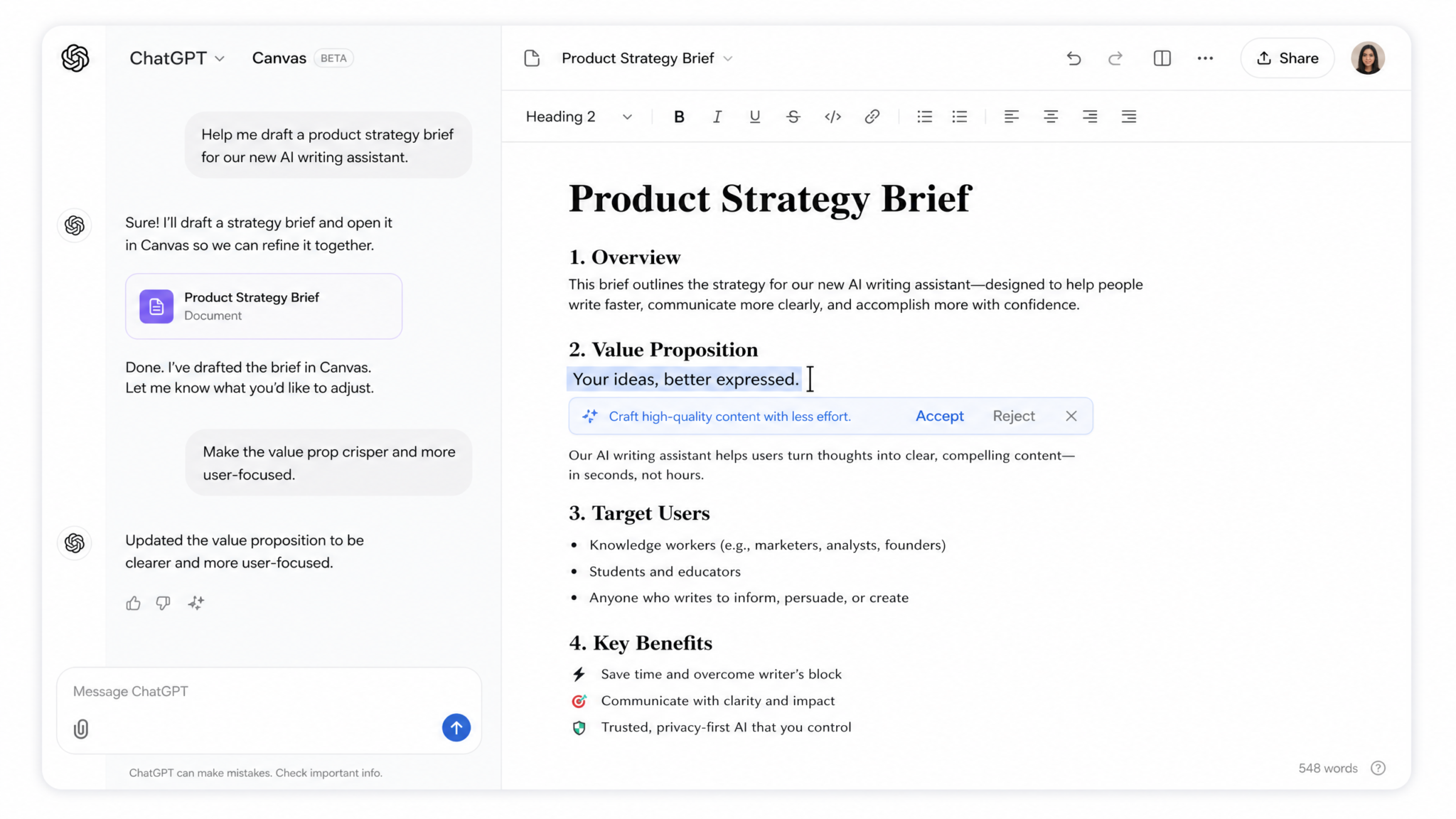The width and height of the screenshot is (1456, 819).
Task: Accept the suggested value proposition edit
Action: (940, 417)
